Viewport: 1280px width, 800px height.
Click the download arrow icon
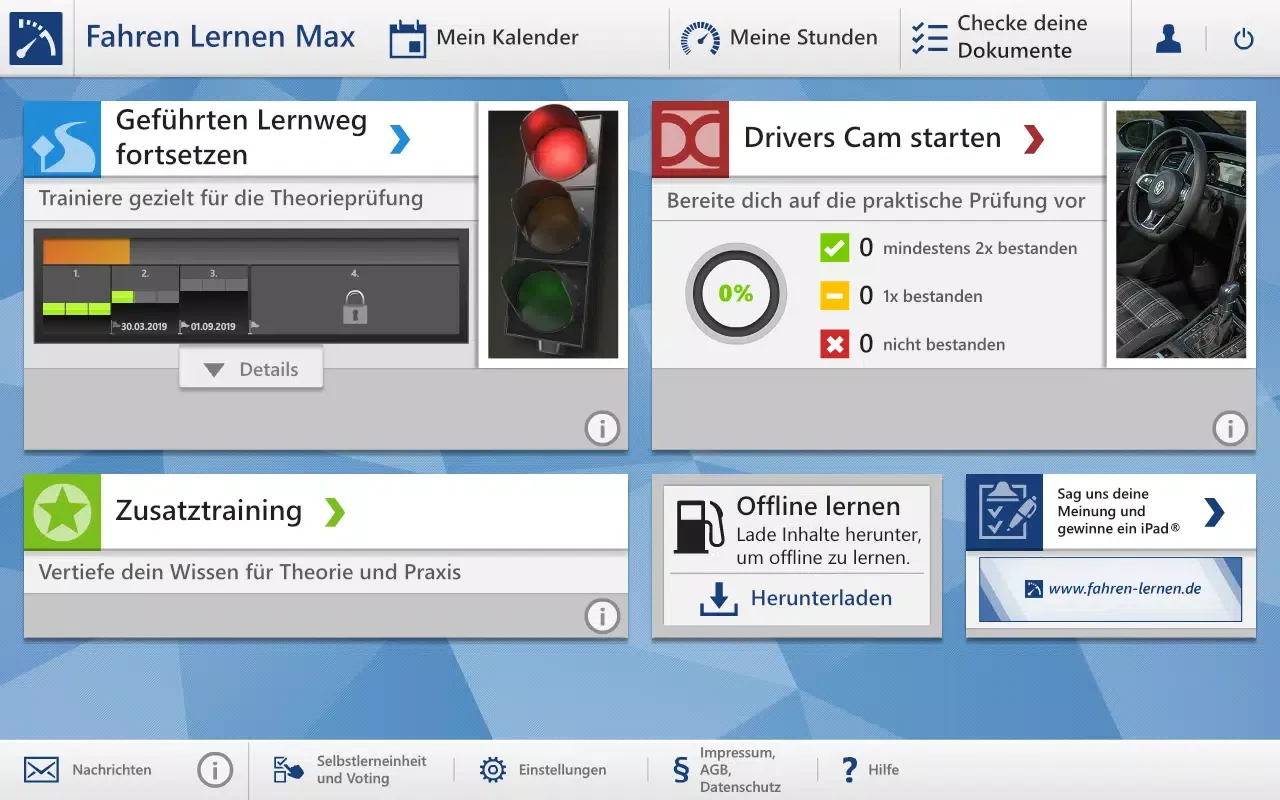coord(718,598)
